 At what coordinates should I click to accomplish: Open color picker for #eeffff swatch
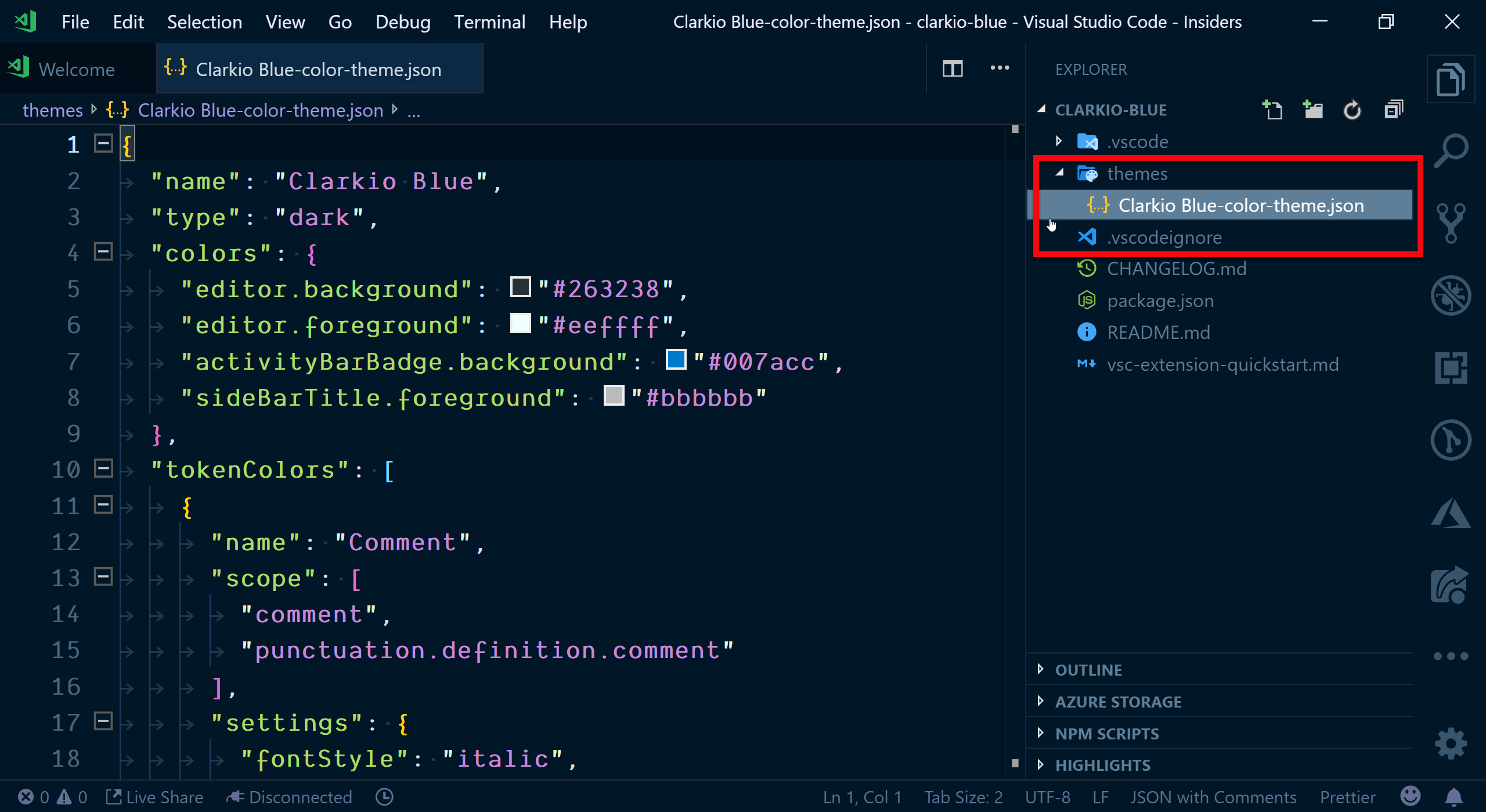tap(520, 323)
